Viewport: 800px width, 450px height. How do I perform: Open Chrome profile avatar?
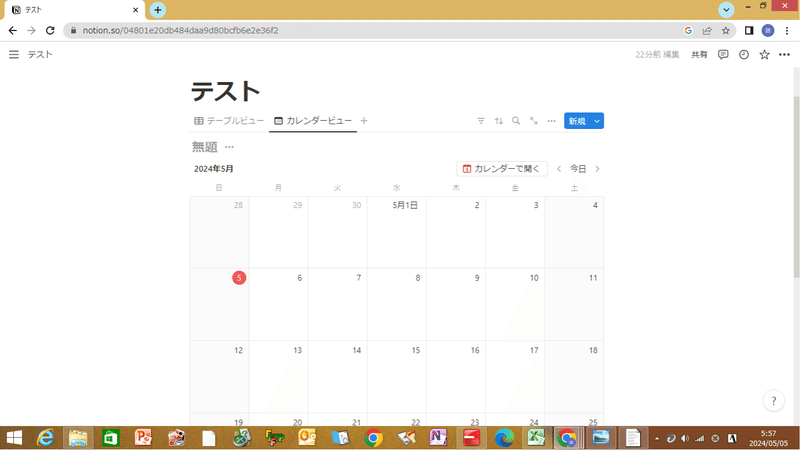[x=768, y=31]
